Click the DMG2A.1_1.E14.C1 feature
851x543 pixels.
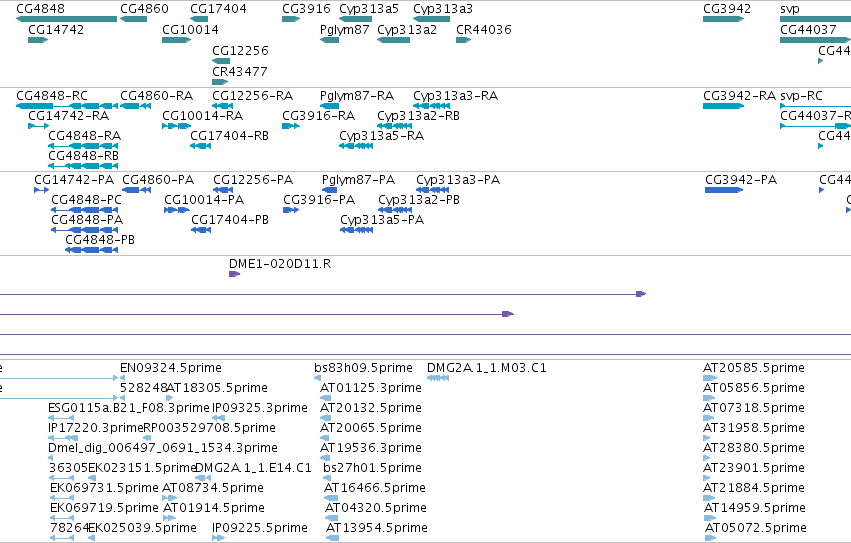pos(203,478)
